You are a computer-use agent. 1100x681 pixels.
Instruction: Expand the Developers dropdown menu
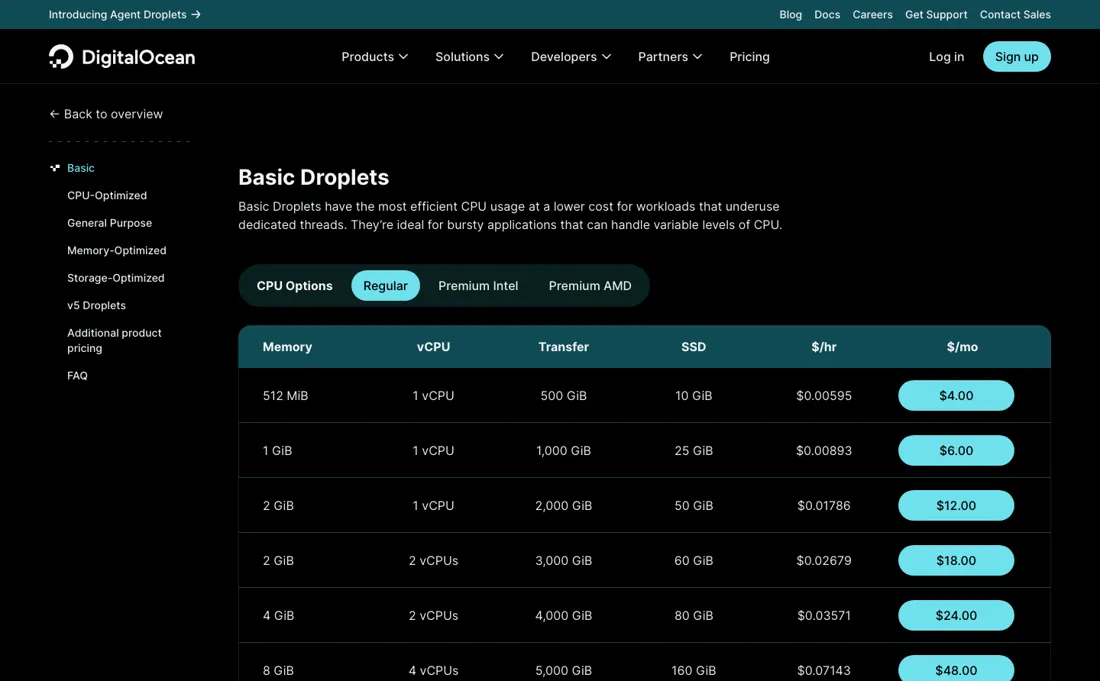pyautogui.click(x=570, y=57)
